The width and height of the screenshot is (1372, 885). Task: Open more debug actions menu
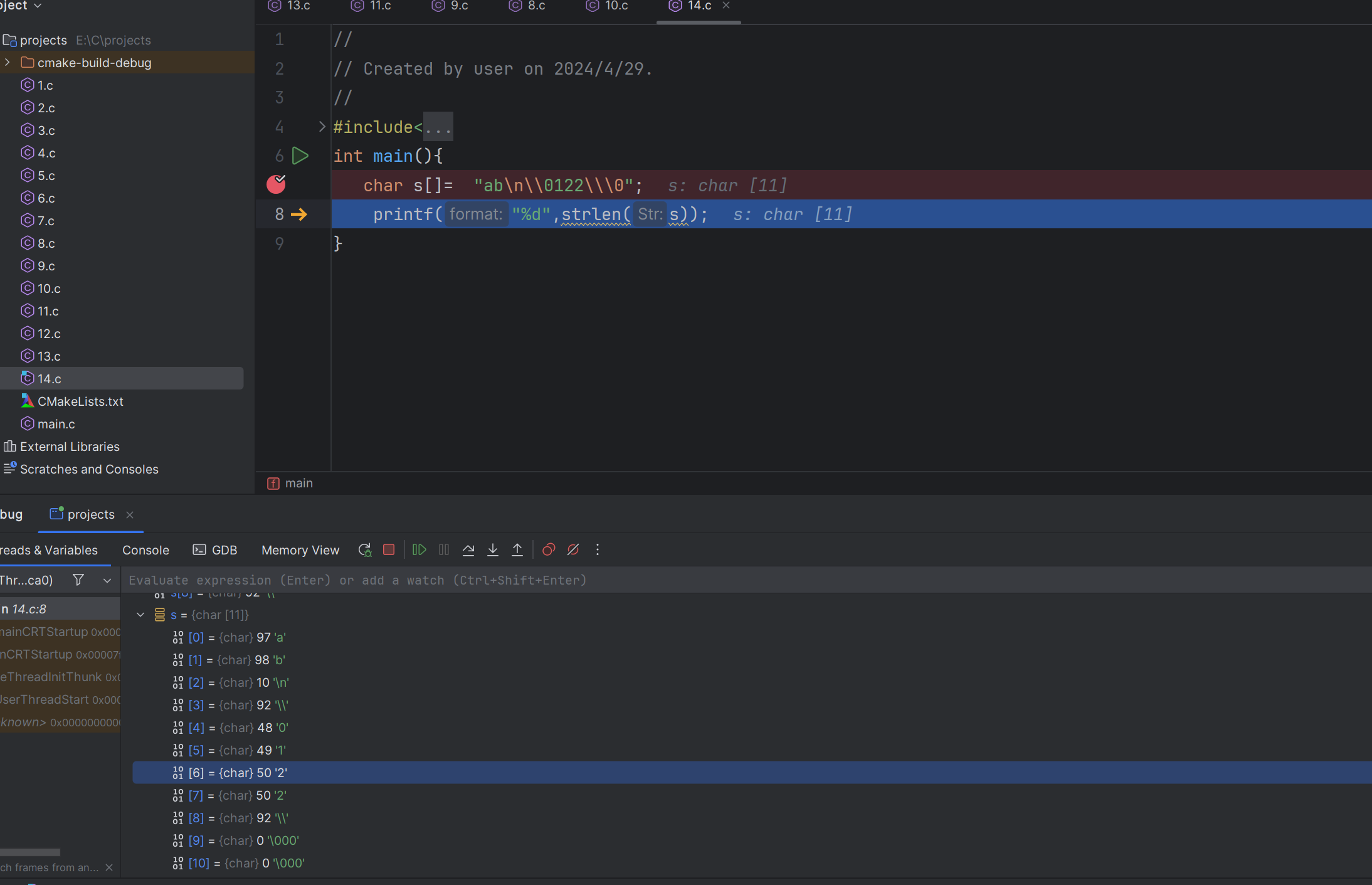click(598, 550)
